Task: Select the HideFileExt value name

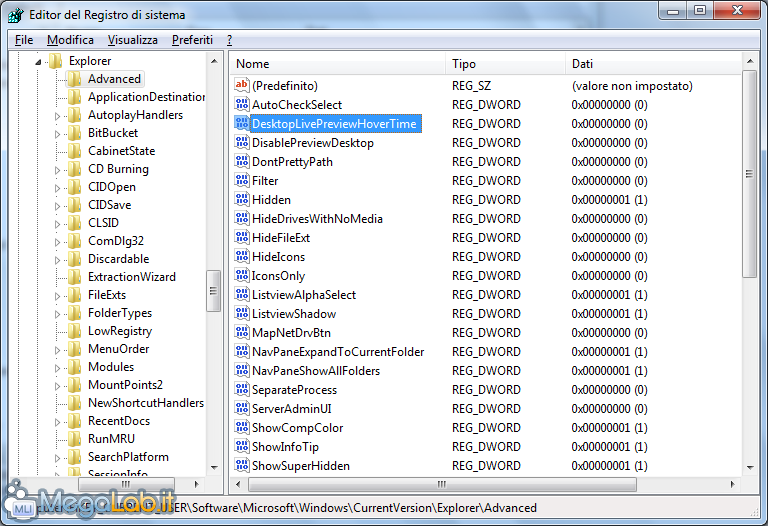Action: click(281, 238)
